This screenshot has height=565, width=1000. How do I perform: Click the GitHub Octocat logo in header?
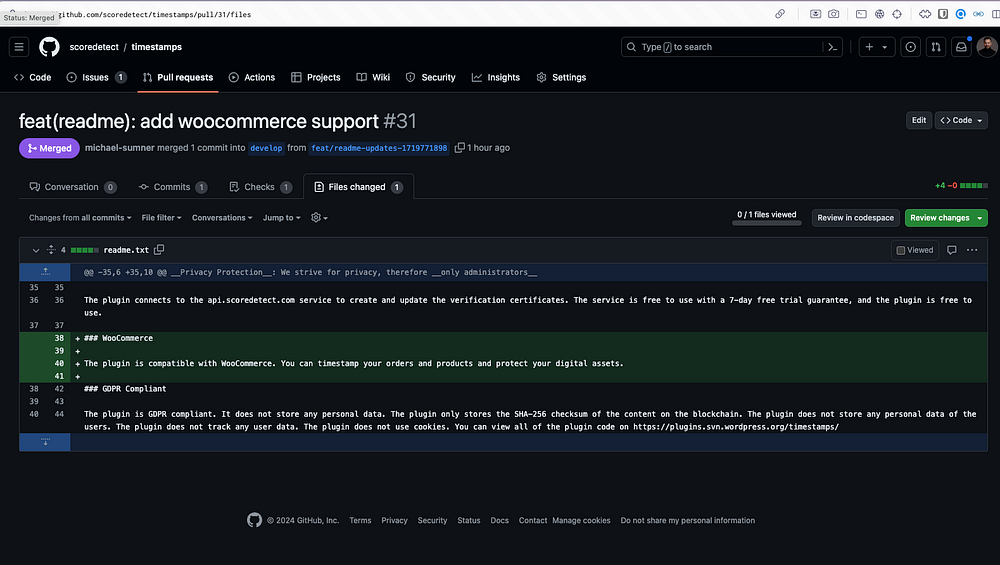(x=49, y=47)
